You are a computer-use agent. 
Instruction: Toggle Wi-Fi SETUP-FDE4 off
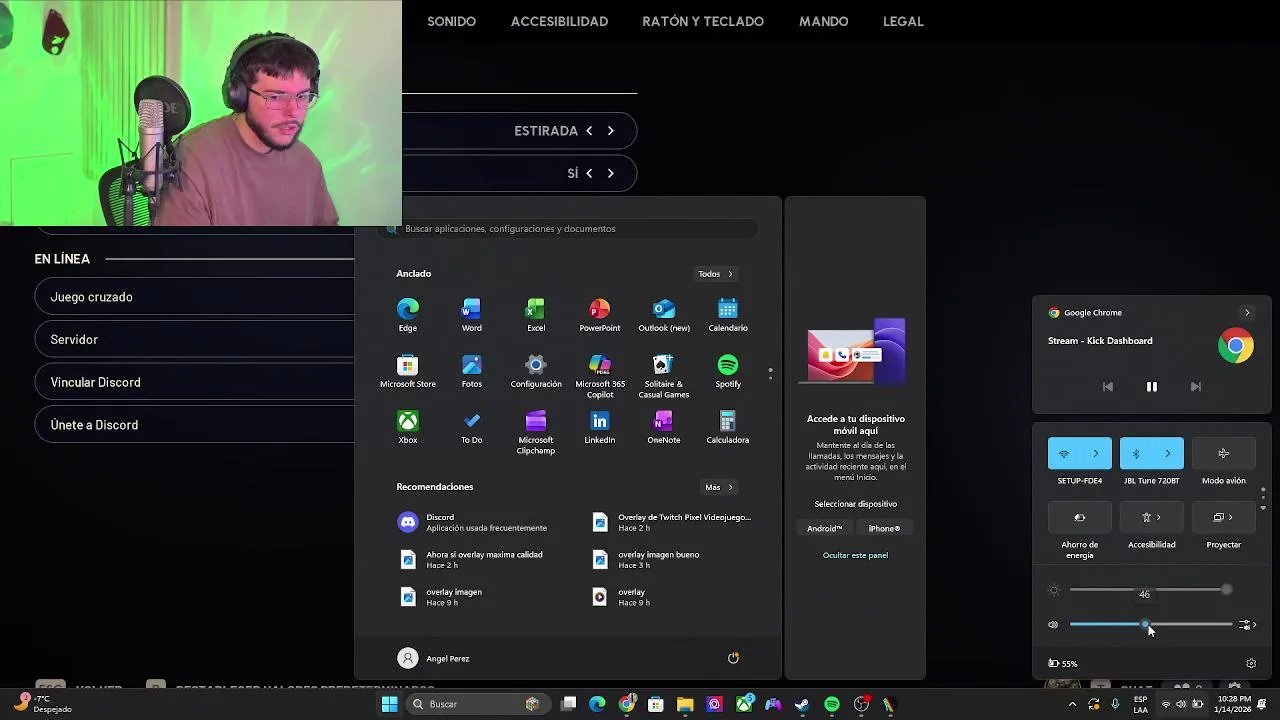click(1064, 454)
